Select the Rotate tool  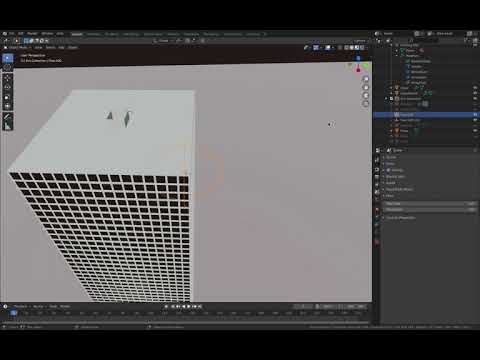(8, 88)
